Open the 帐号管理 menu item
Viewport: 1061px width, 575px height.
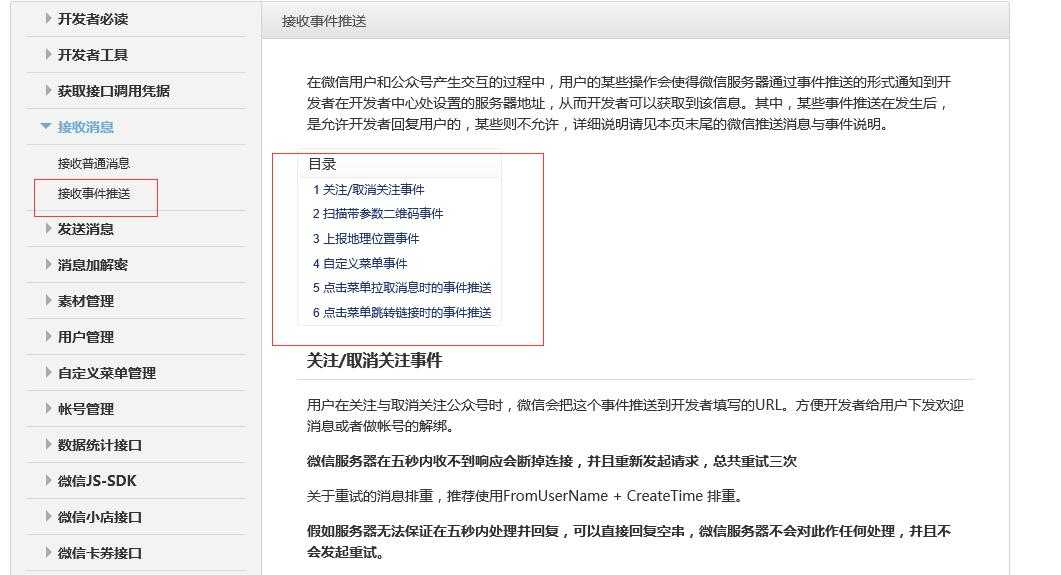click(85, 409)
